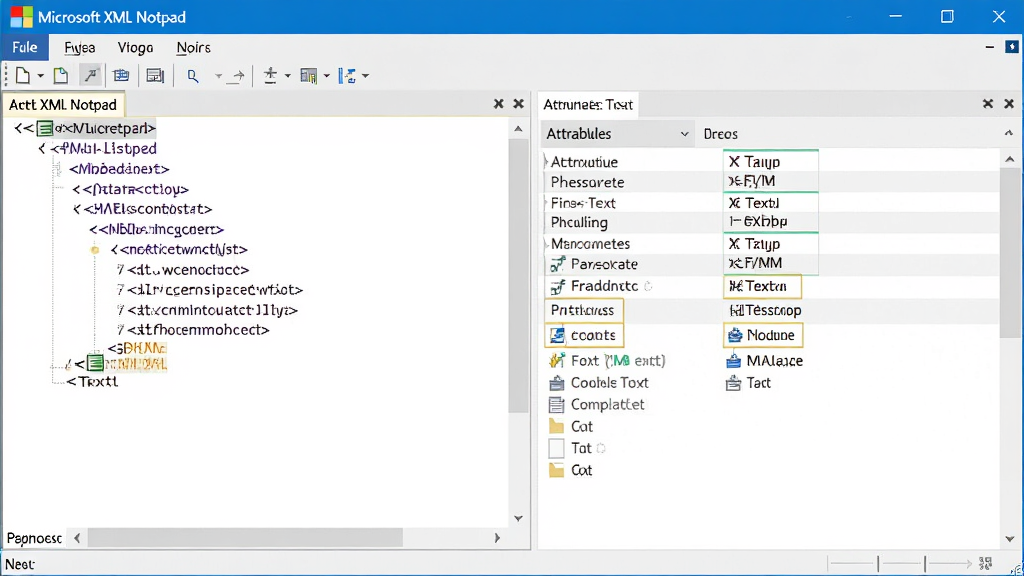Open the Noirs menu

pyautogui.click(x=193, y=48)
